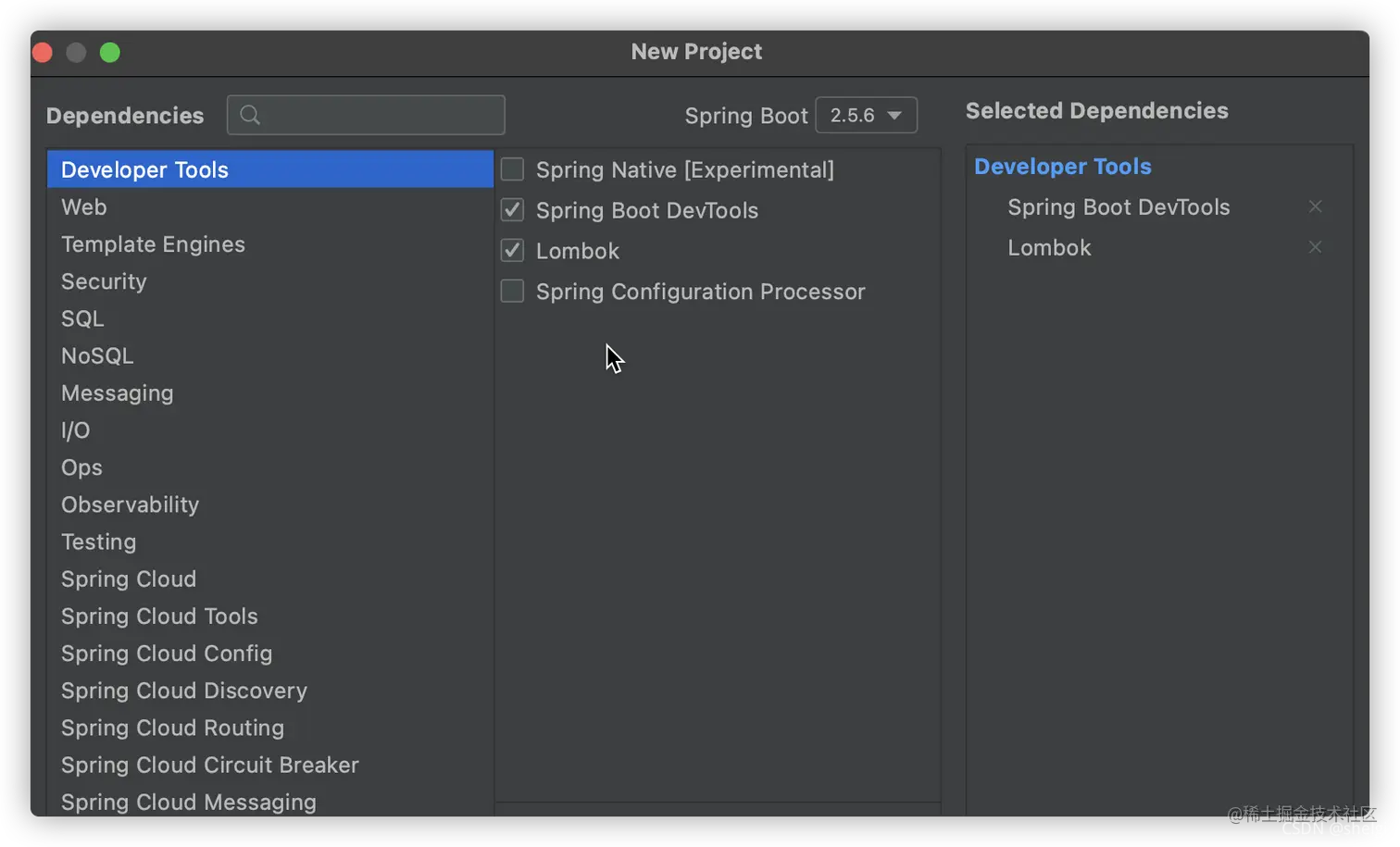Select the Web category
Viewport: 1400px width, 847px height.
[x=270, y=207]
